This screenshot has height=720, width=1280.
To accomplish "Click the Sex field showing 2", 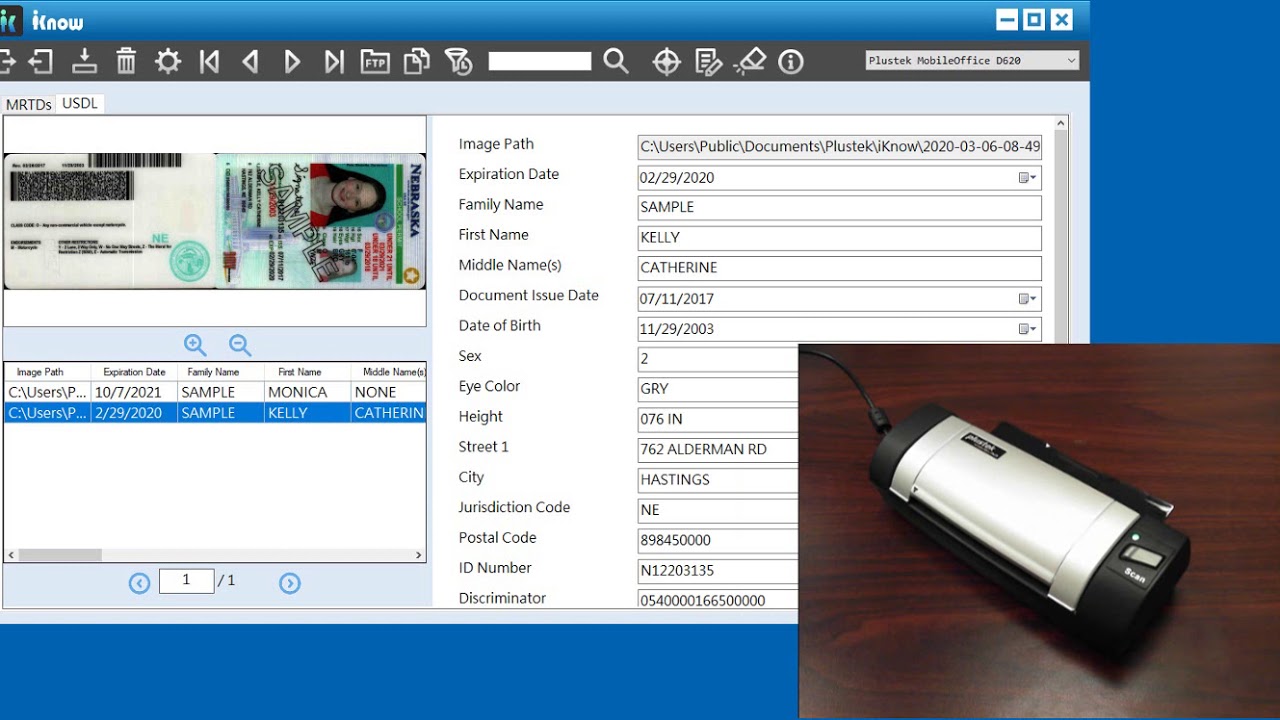I will pyautogui.click(x=718, y=359).
